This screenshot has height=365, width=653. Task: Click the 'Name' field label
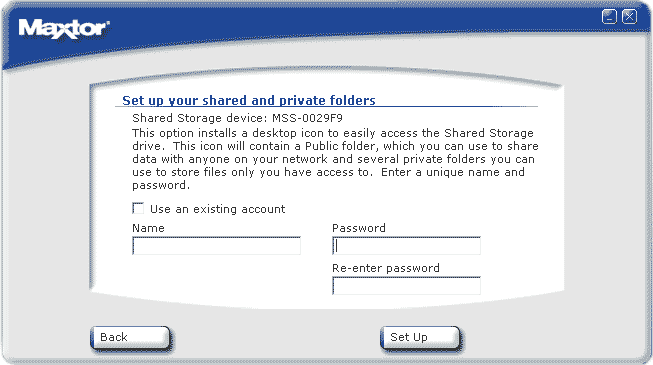coord(148,228)
